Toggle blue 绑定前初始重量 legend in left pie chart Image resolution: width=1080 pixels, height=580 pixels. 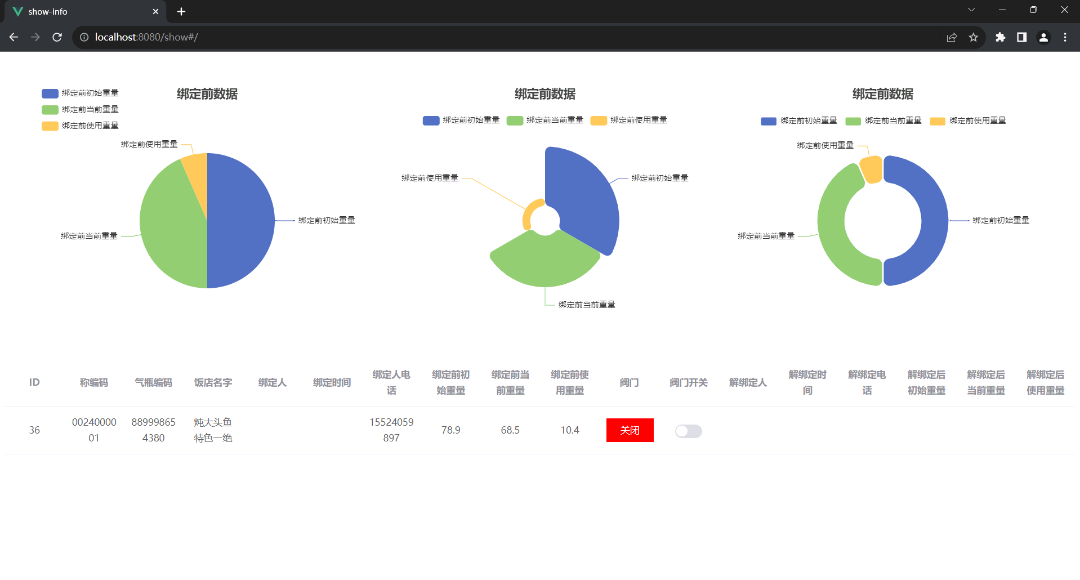click(50, 93)
